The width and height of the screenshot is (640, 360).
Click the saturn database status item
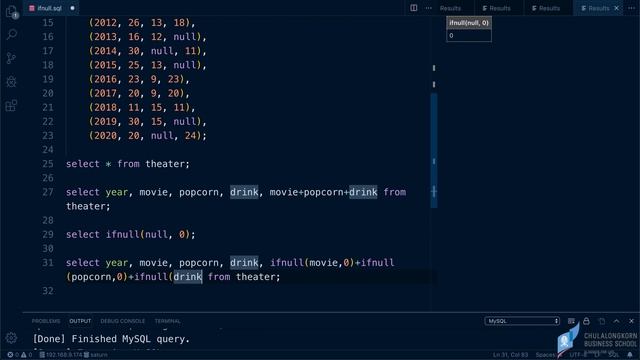[x=96, y=355]
